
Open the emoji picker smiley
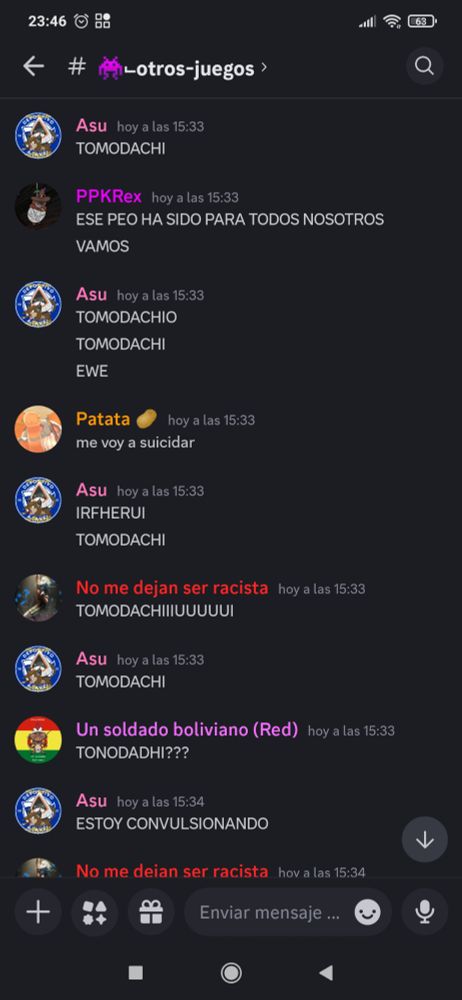click(x=368, y=913)
